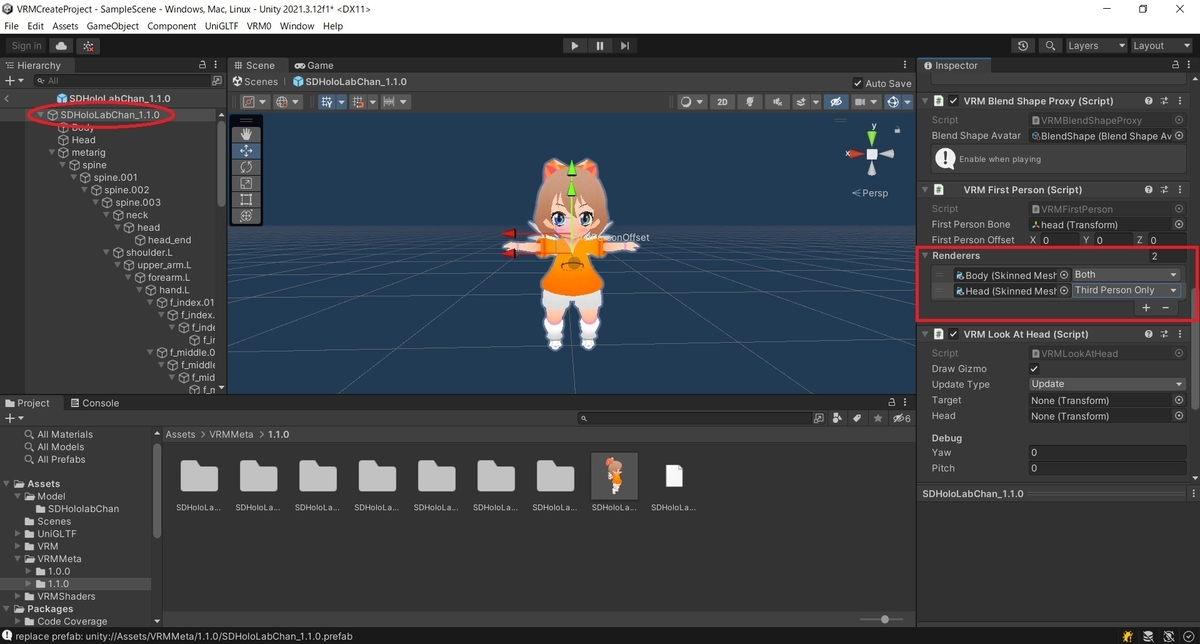Open the shading draw mode dropdown

[690, 102]
